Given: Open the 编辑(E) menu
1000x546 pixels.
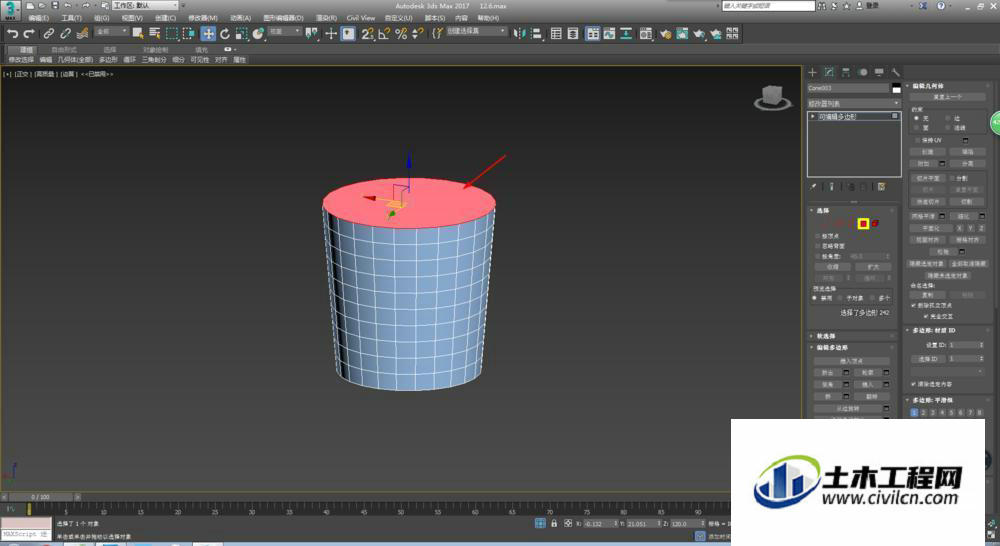Looking at the screenshot, I should 39,18.
